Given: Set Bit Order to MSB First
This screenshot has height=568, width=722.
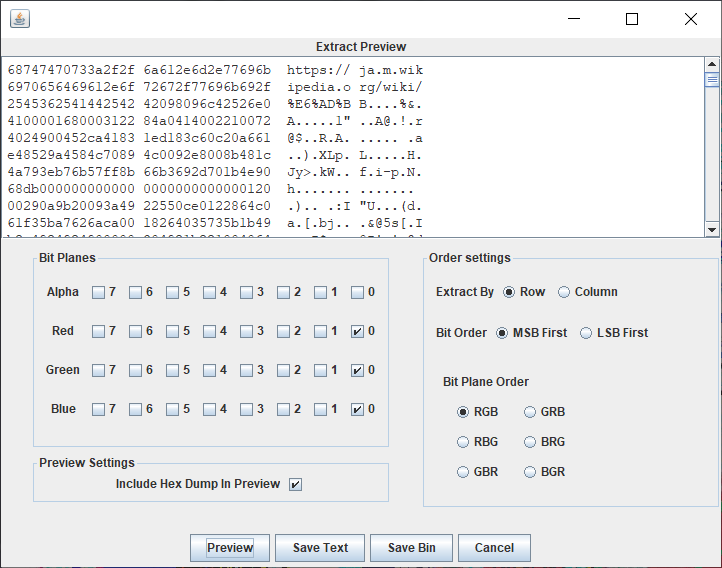Looking at the screenshot, I should [502, 333].
